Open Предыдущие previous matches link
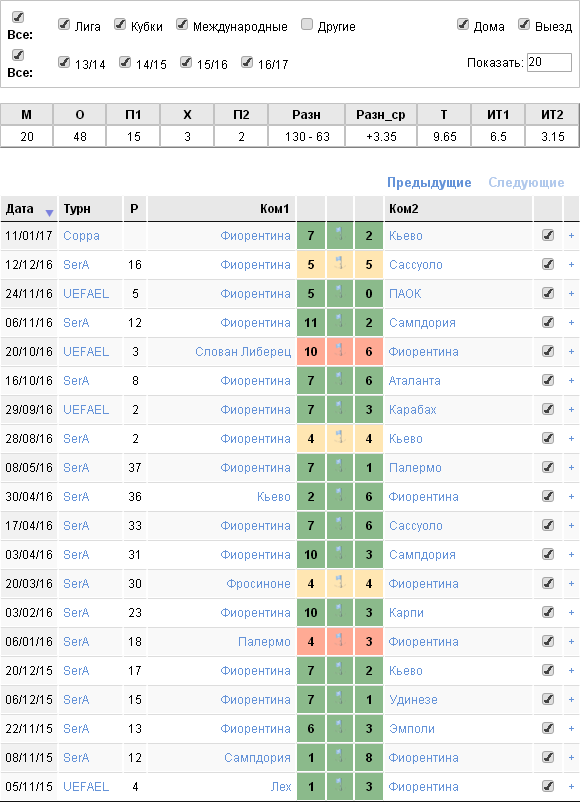 (x=429, y=183)
